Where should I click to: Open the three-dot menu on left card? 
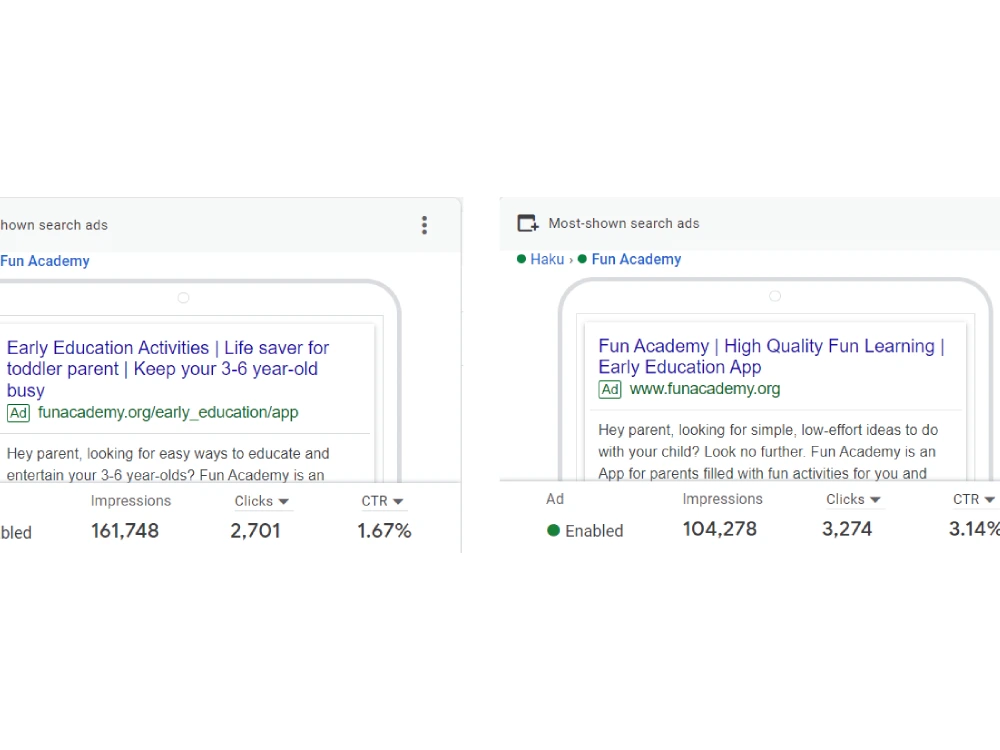pyautogui.click(x=424, y=225)
